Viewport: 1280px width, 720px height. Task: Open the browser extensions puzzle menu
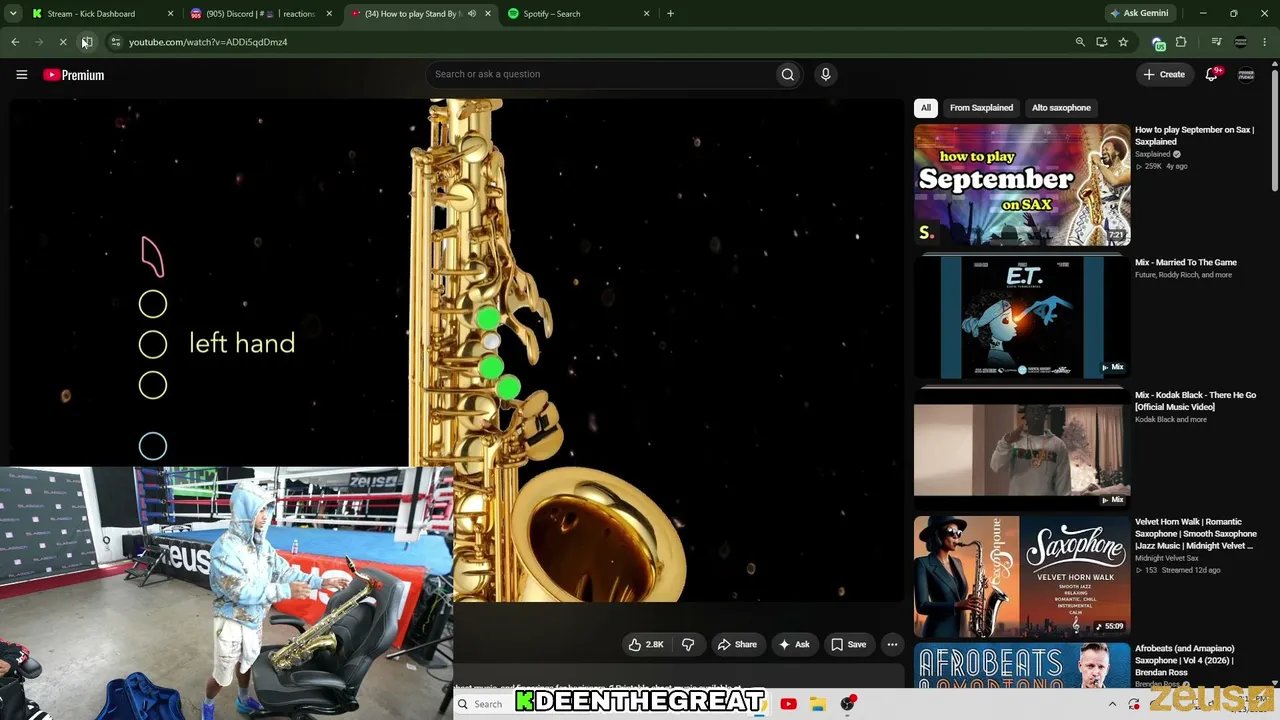coord(1181,42)
